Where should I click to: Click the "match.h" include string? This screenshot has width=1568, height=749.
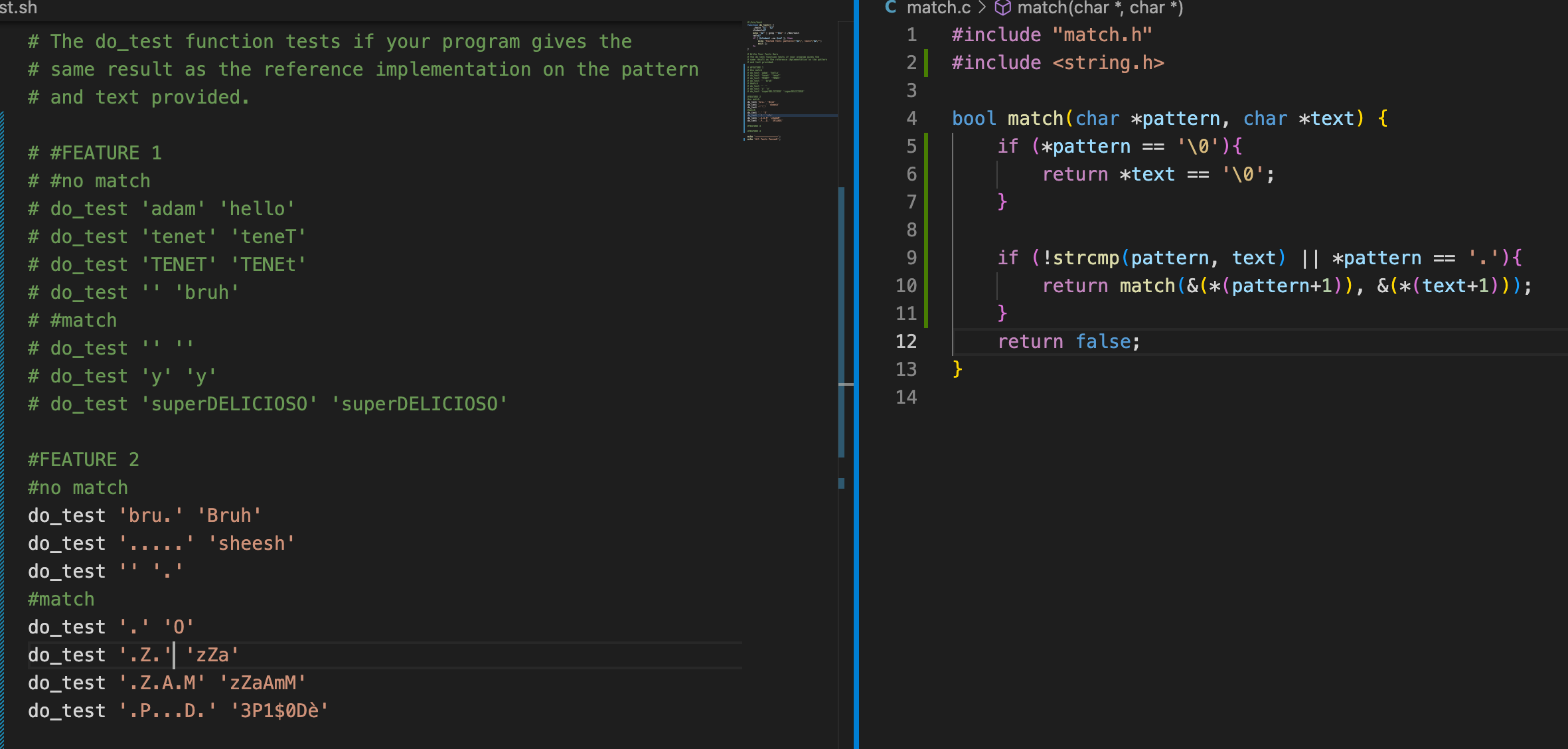point(1102,35)
